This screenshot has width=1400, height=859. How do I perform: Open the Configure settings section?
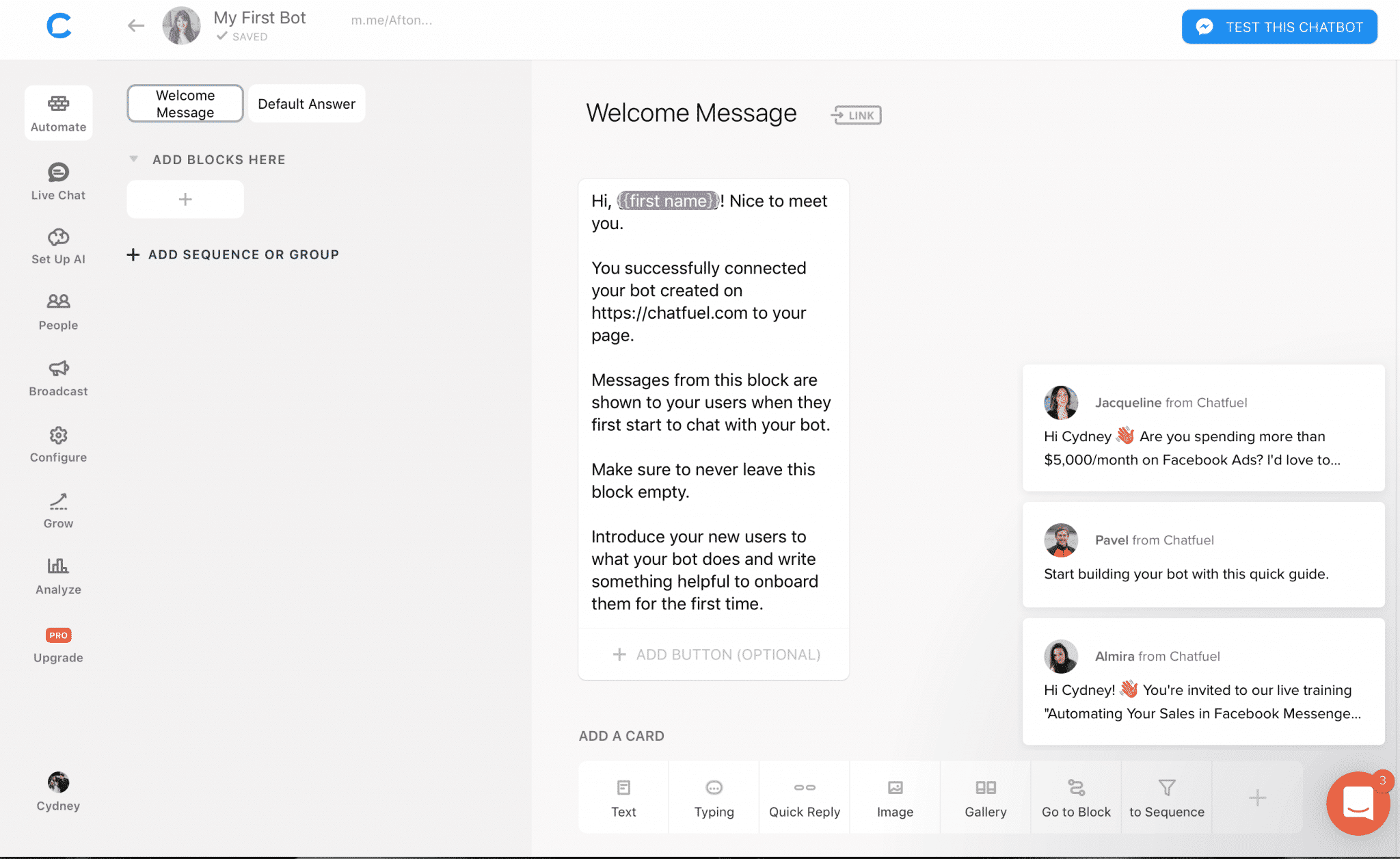pyautogui.click(x=58, y=445)
